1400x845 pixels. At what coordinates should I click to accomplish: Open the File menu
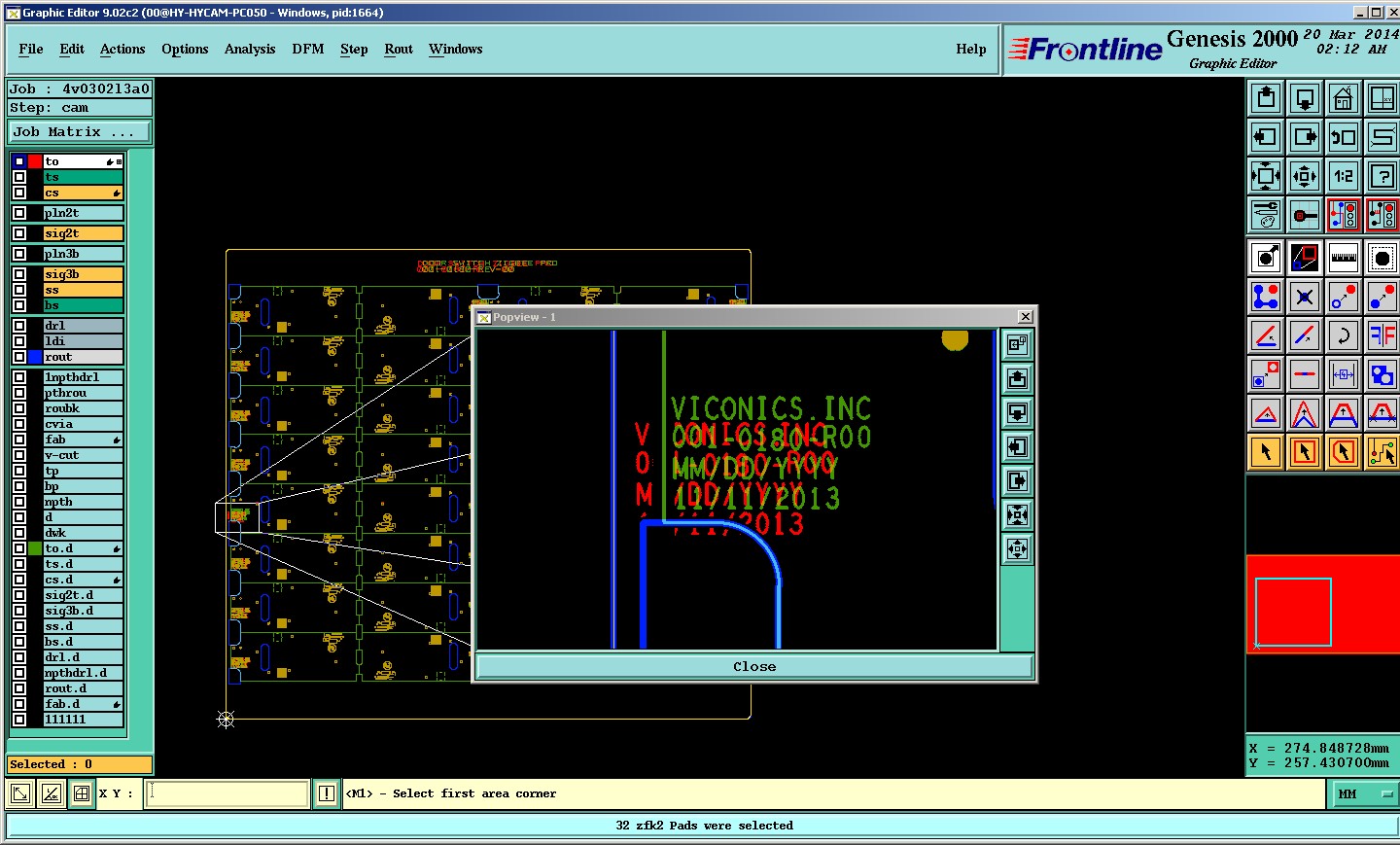click(31, 49)
